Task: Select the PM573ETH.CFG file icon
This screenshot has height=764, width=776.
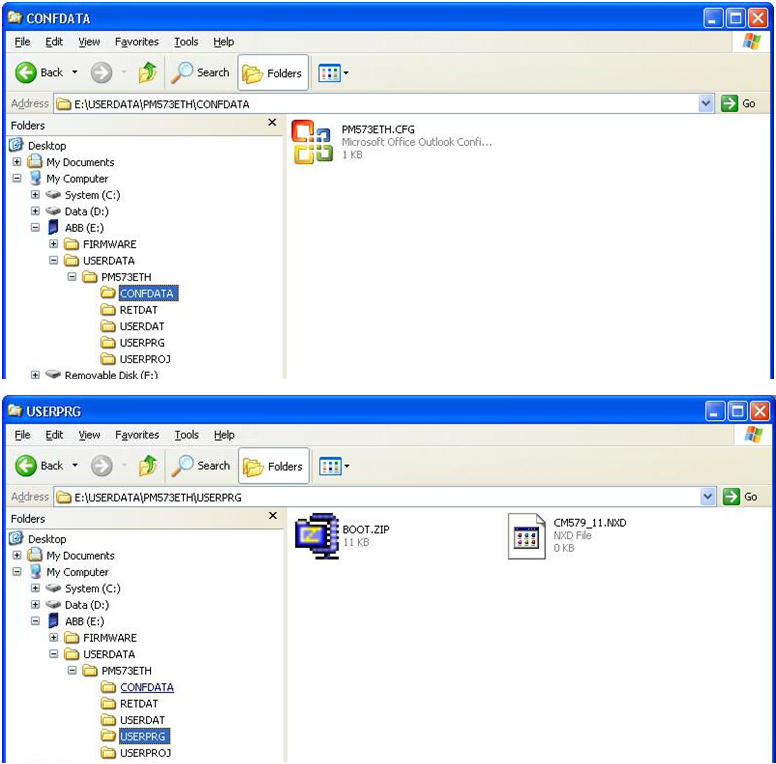Action: click(x=311, y=141)
